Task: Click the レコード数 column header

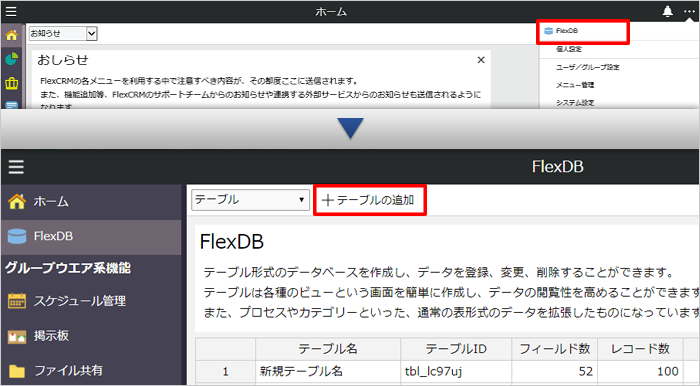Action: point(640,349)
